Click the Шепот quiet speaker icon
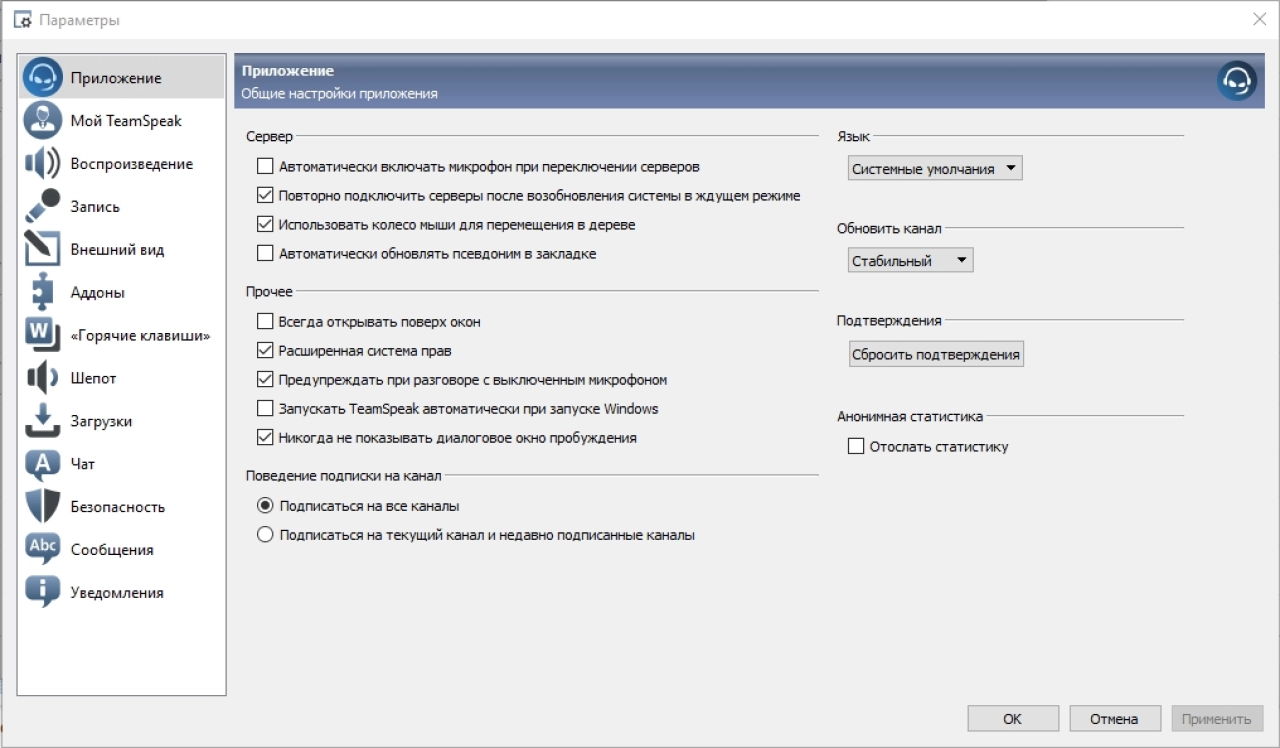This screenshot has height=748, width=1280. click(x=43, y=378)
